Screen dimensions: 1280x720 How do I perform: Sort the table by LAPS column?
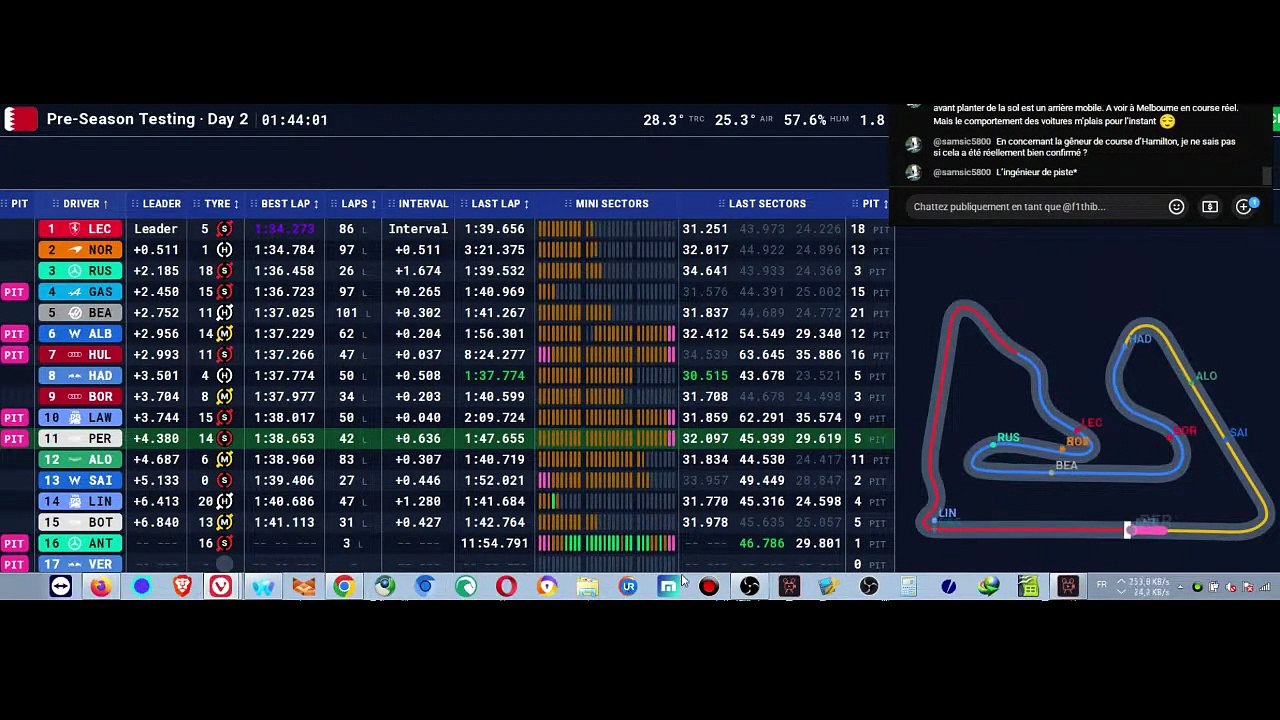(354, 204)
